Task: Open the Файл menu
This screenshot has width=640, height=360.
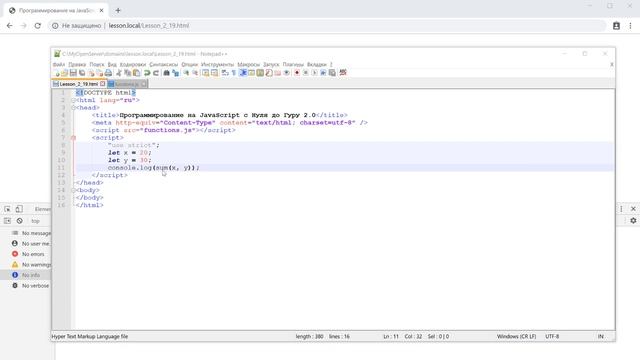Action: (59, 64)
